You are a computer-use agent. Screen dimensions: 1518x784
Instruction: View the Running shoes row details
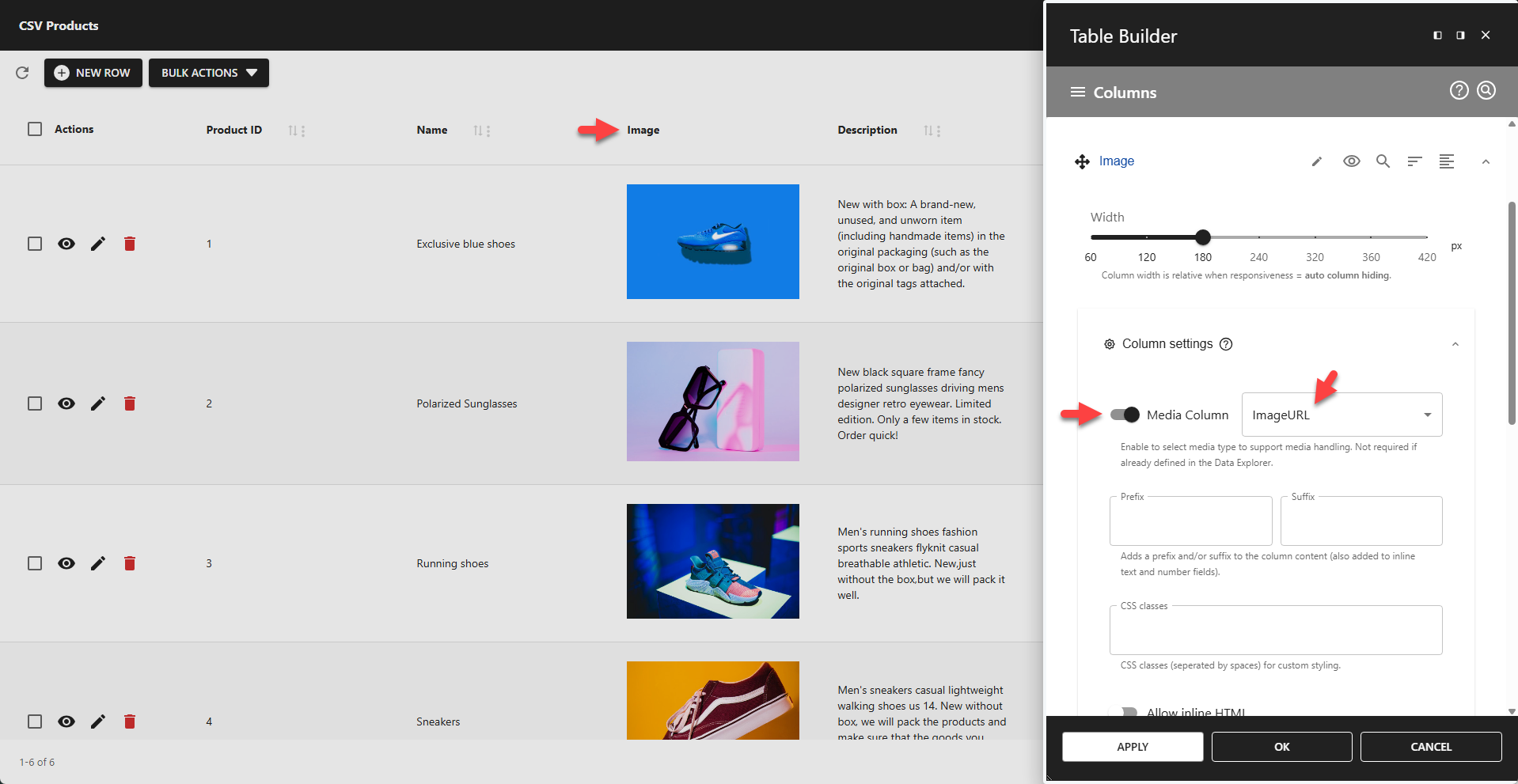click(x=66, y=563)
